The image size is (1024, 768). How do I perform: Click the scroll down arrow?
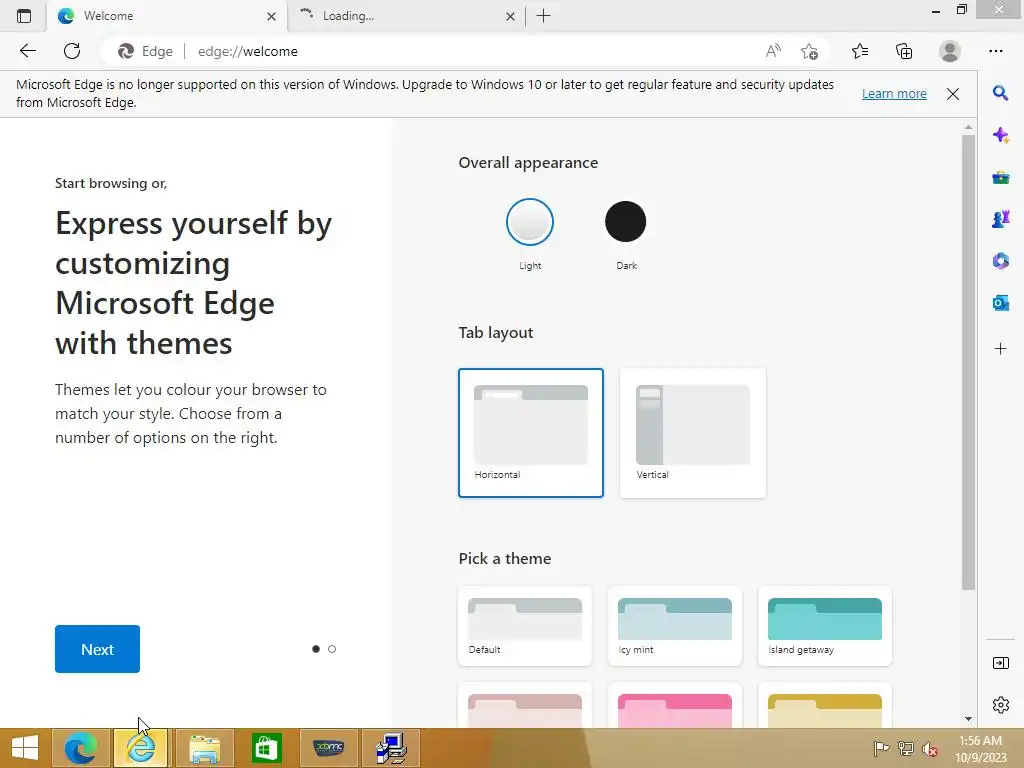(968, 718)
